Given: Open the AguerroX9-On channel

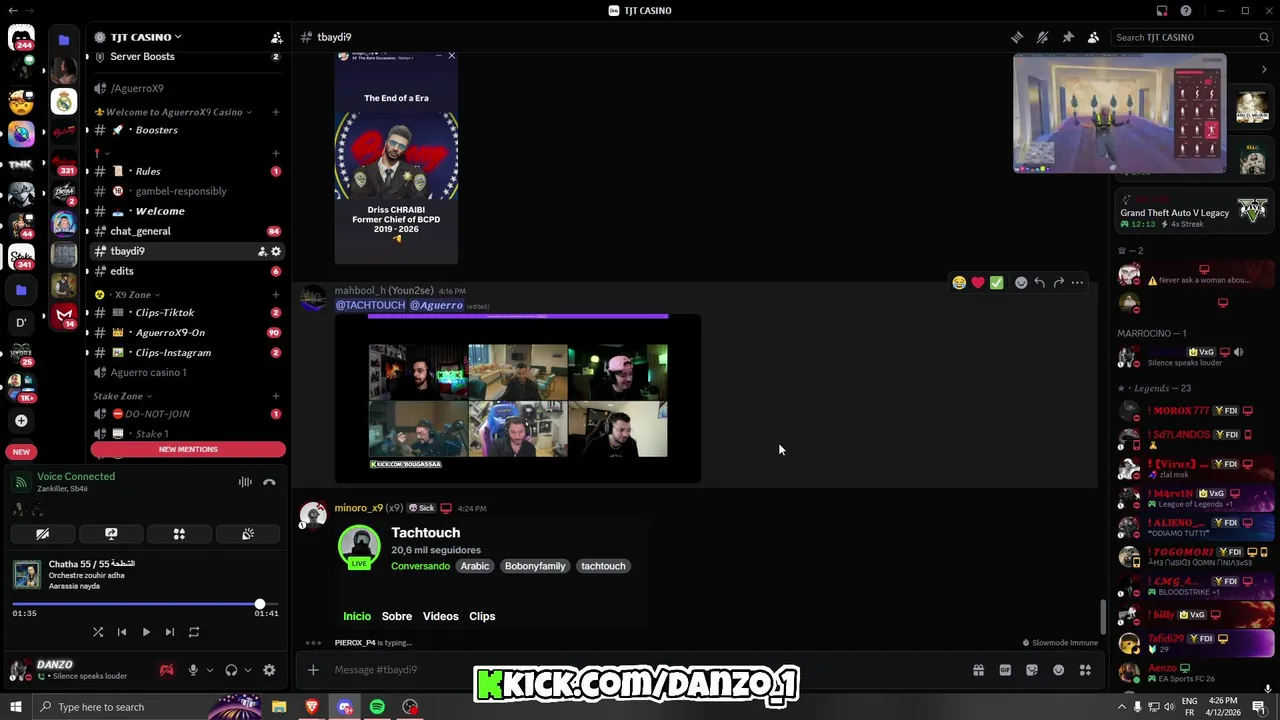Looking at the screenshot, I should click(188, 333).
